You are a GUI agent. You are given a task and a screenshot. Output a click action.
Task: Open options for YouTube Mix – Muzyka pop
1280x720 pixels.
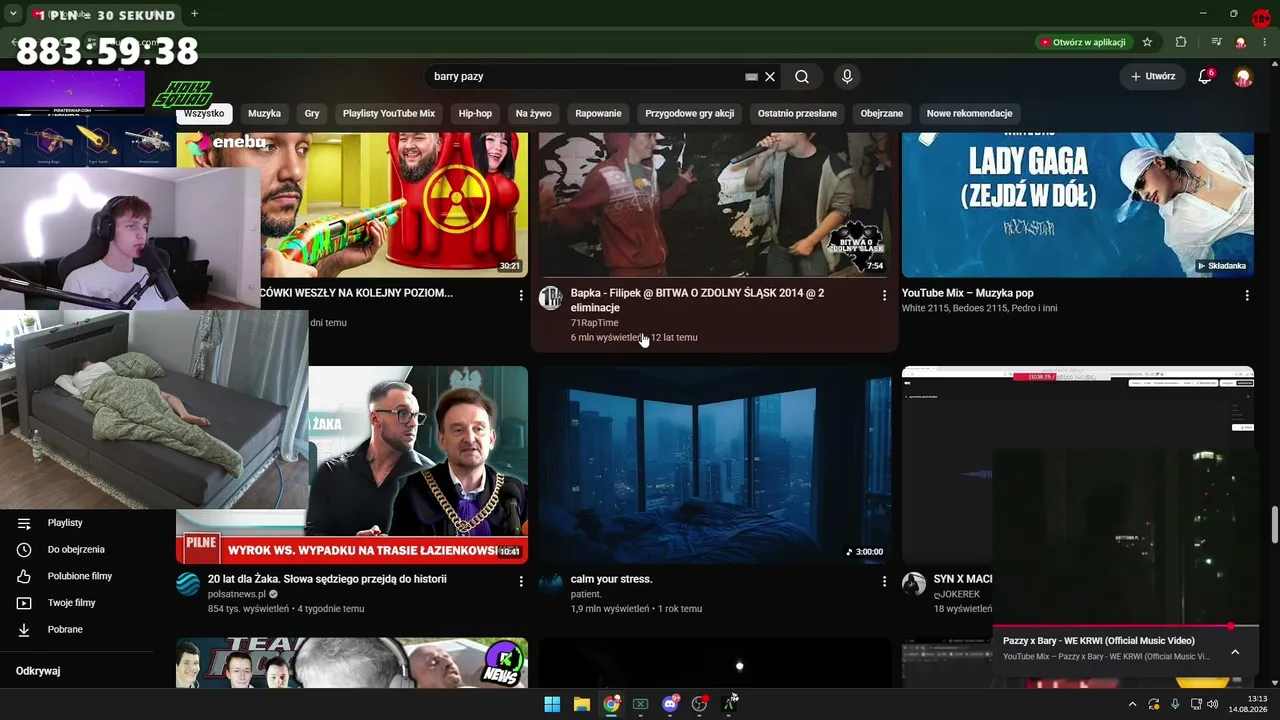[x=1246, y=295]
